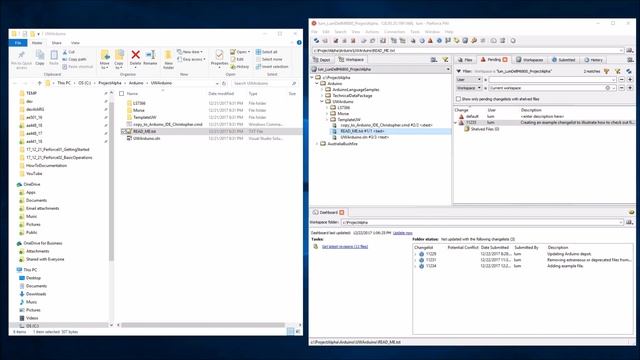
Task: Click the Explorer help question mark icon
Action: click(x=299, y=42)
